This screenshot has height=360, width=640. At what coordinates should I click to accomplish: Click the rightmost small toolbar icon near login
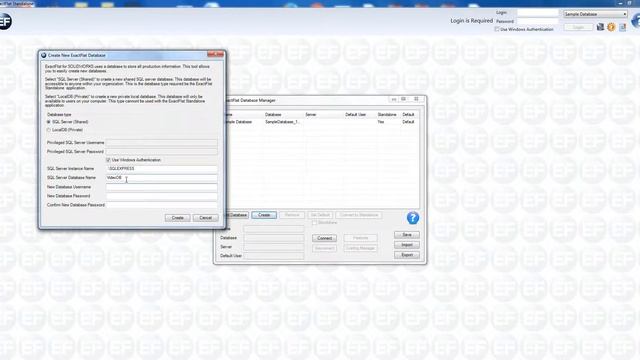622,27
